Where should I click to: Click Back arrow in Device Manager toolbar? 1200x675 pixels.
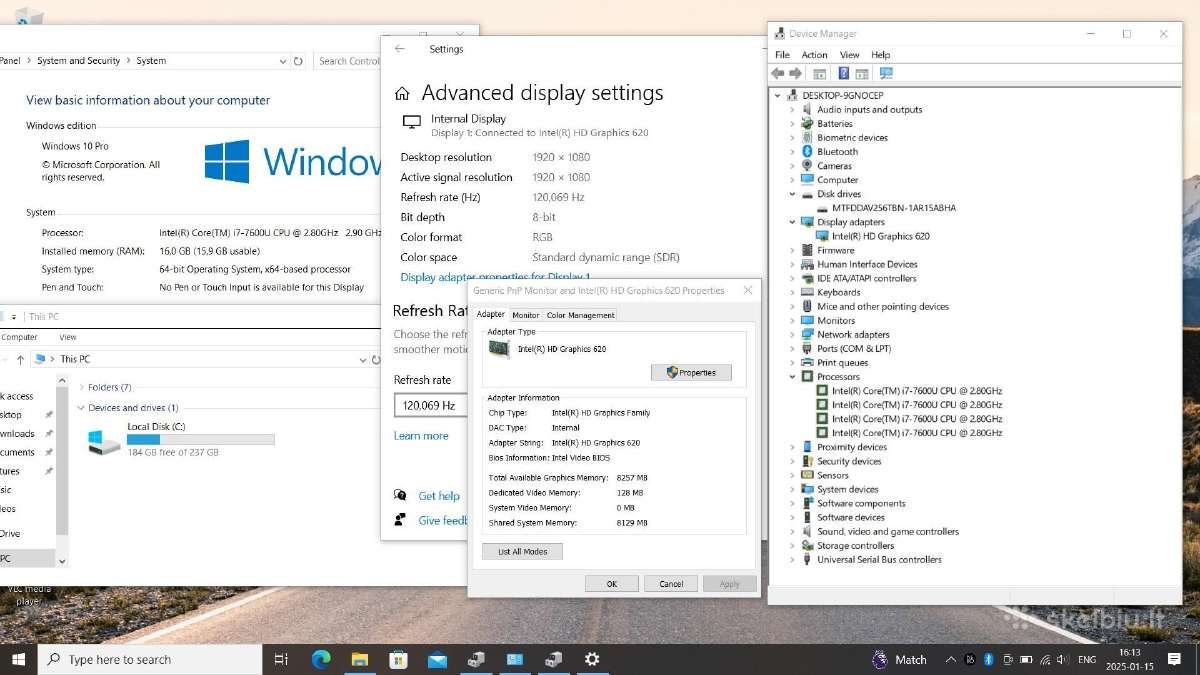(777, 73)
